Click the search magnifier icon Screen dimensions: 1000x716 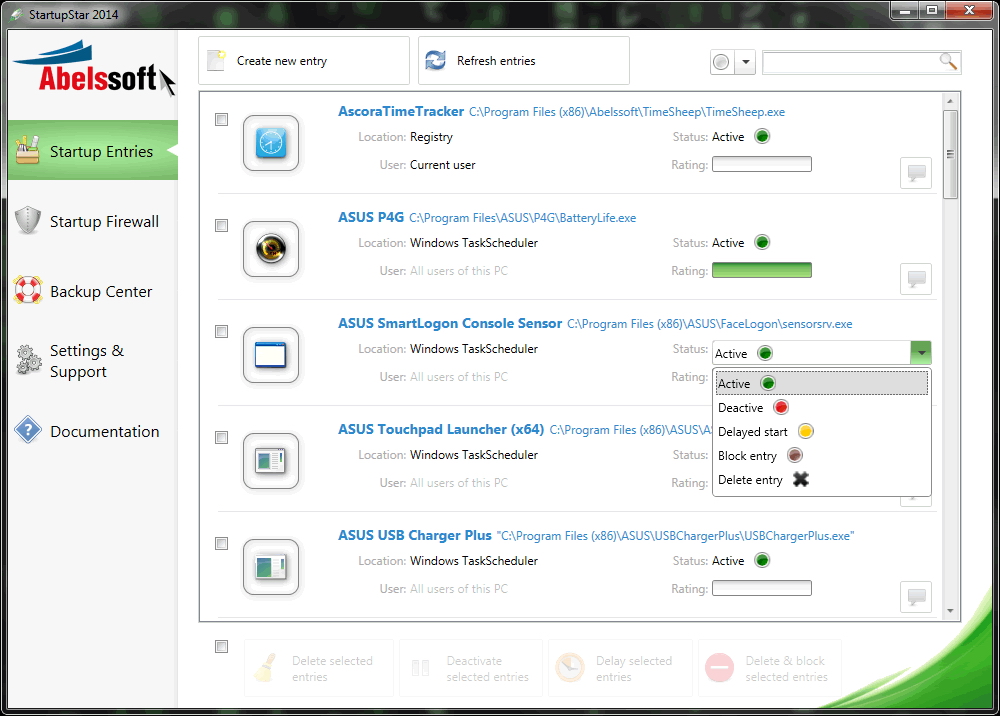pyautogui.click(x=948, y=62)
